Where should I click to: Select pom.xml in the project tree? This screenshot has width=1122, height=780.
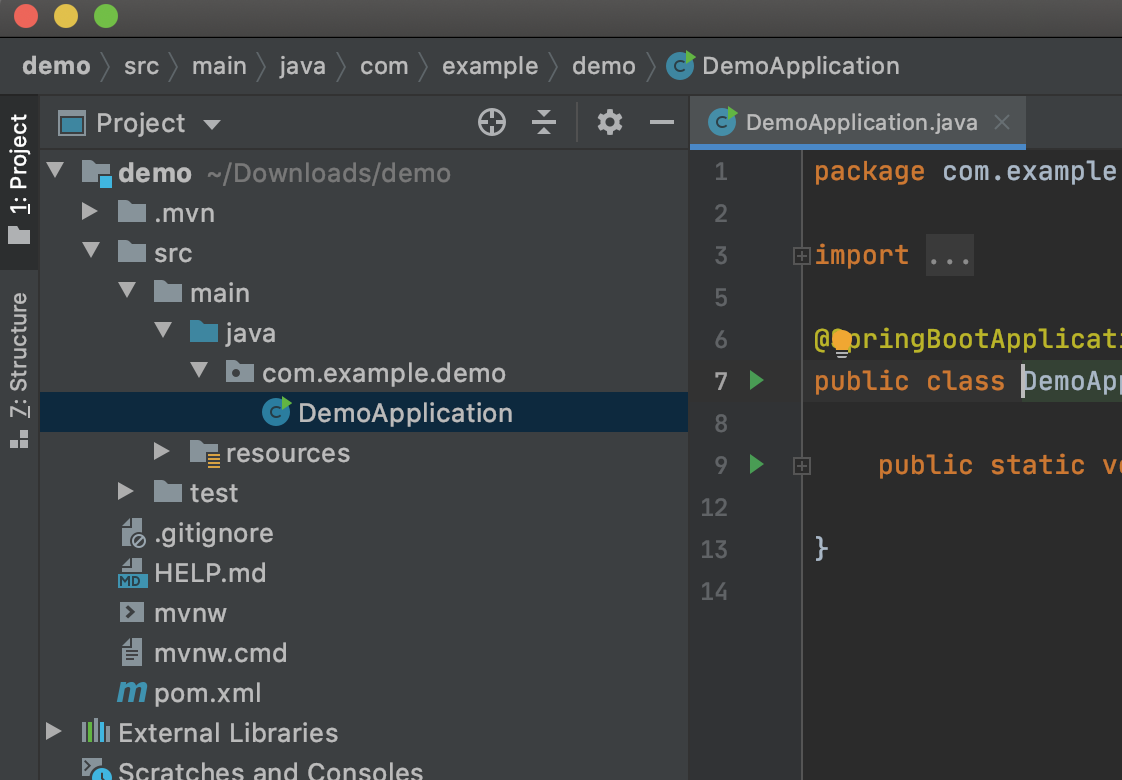pos(364,692)
